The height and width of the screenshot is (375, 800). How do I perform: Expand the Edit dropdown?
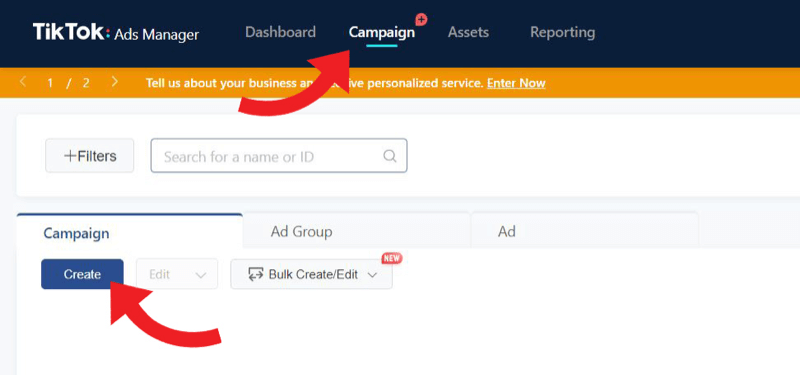(177, 274)
